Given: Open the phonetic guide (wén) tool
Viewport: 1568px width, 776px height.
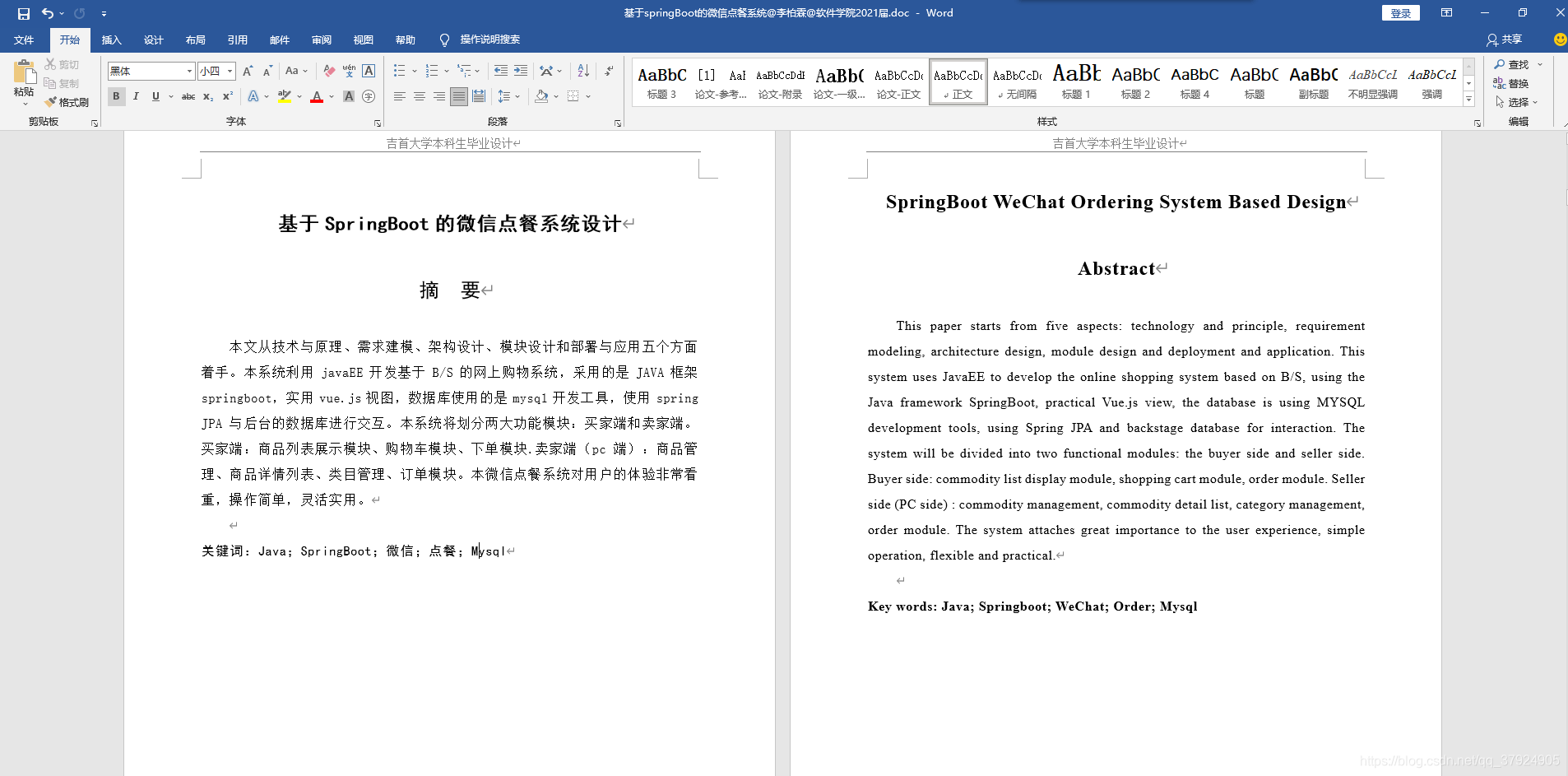Looking at the screenshot, I should (x=349, y=71).
